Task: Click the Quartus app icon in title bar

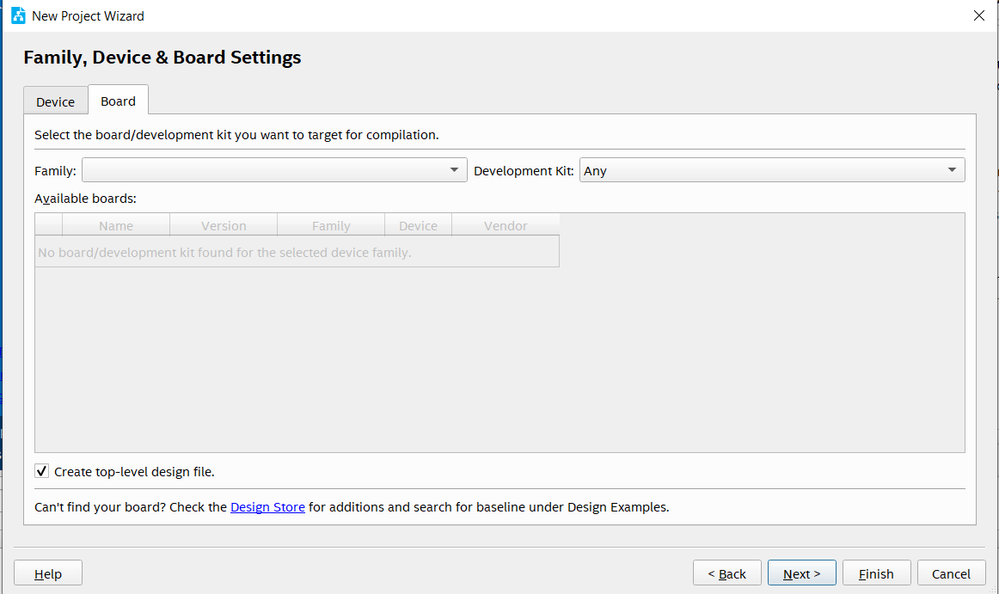Action: [x=18, y=15]
